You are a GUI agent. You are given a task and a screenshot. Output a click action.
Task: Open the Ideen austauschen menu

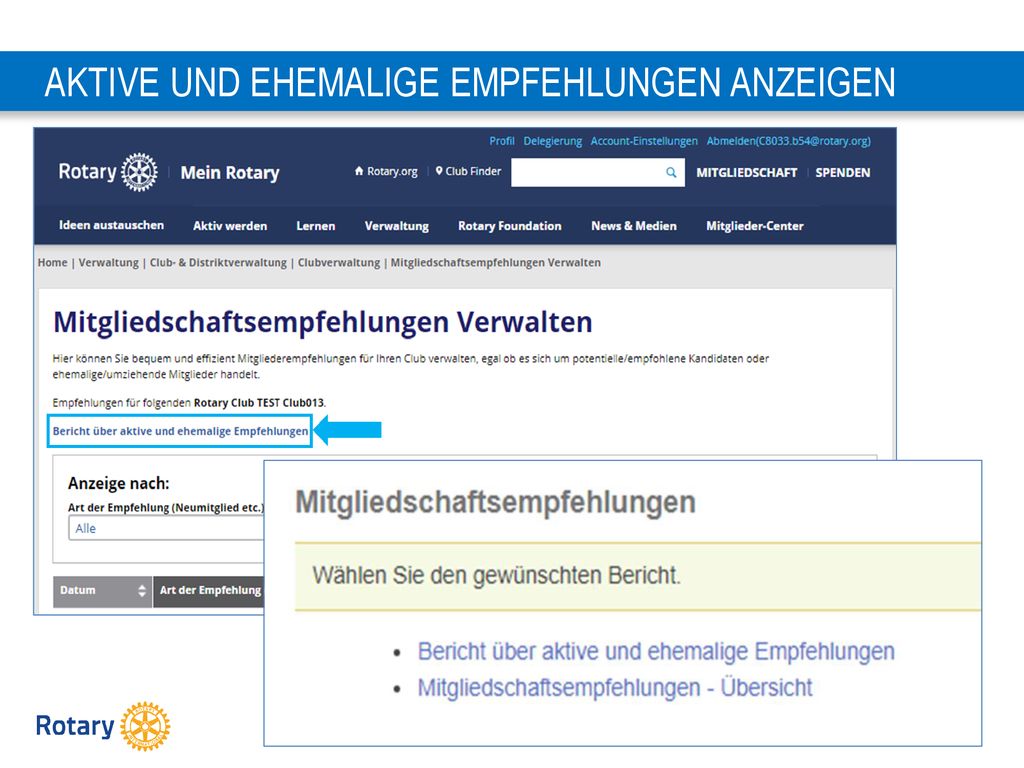112,225
